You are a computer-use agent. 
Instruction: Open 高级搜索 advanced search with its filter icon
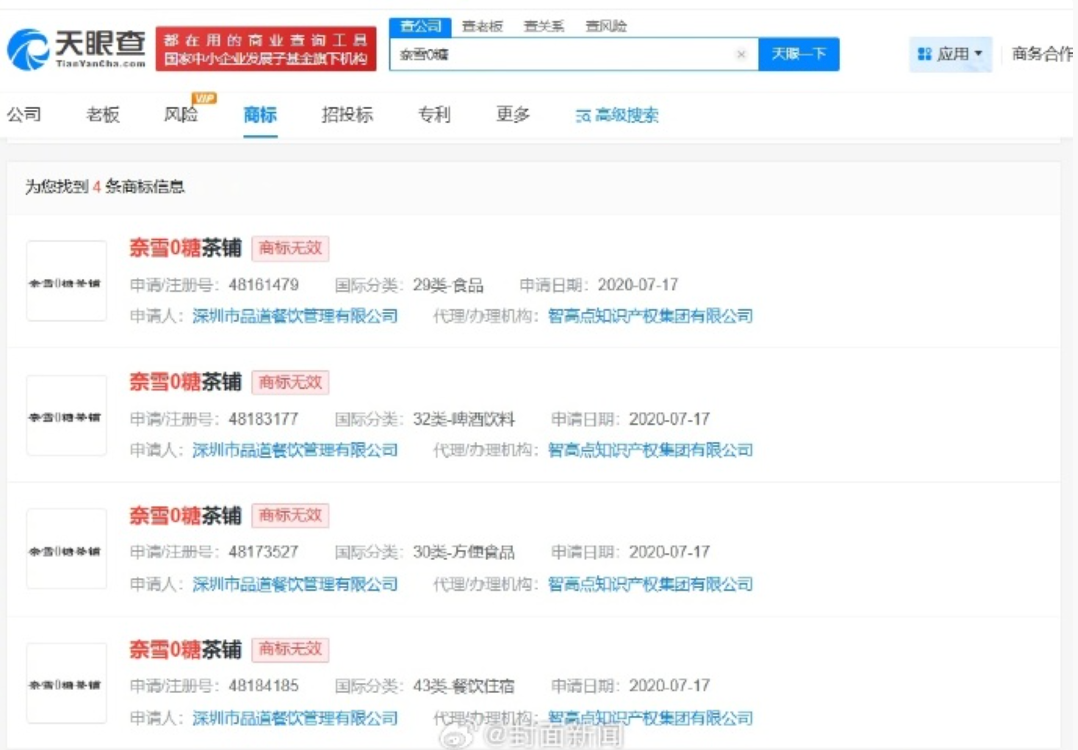tap(615, 115)
